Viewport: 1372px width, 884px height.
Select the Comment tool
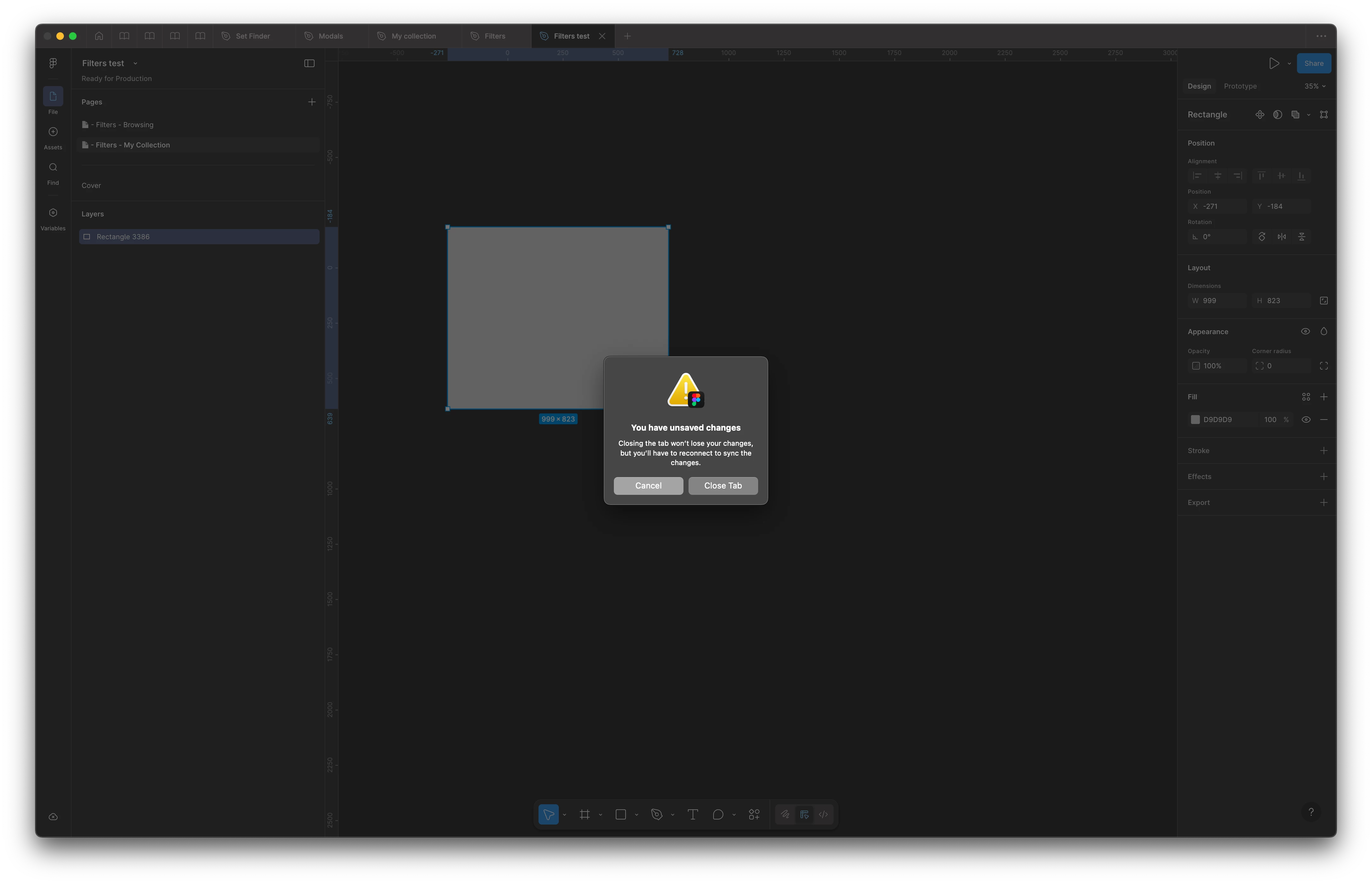click(718, 814)
